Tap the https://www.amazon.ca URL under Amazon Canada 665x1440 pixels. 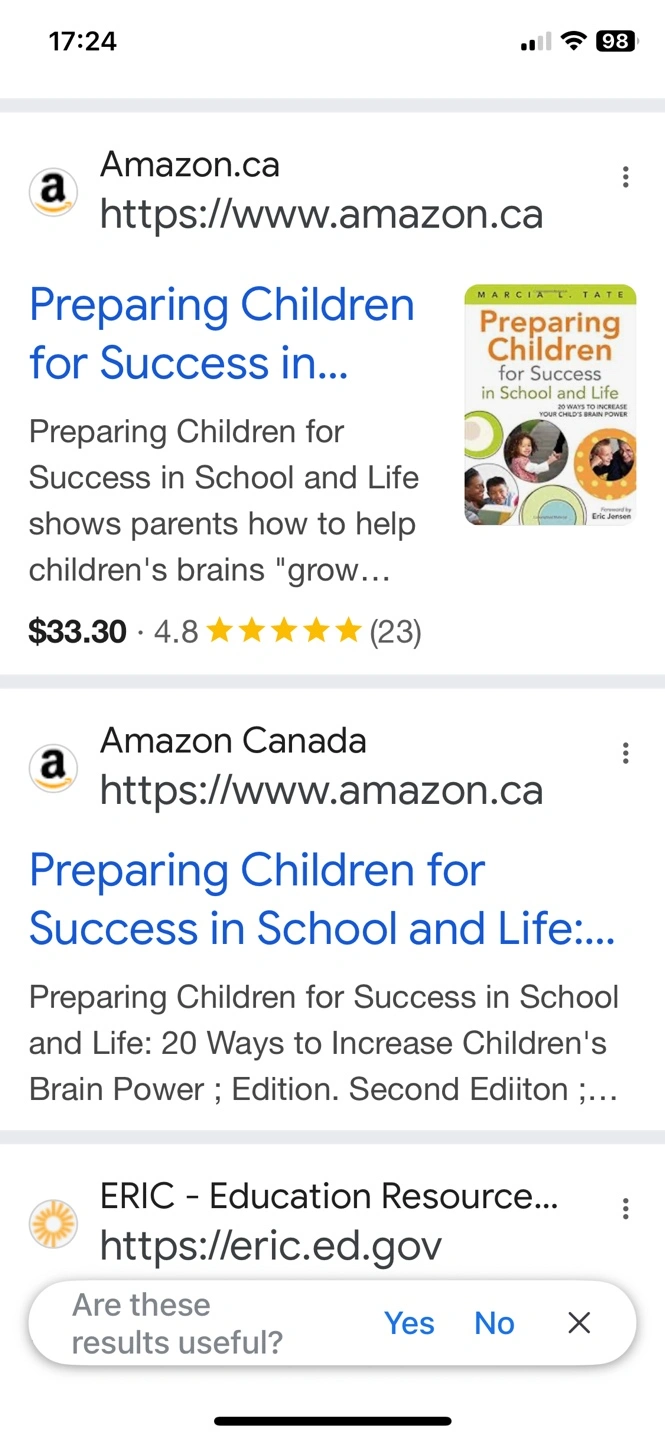click(321, 790)
